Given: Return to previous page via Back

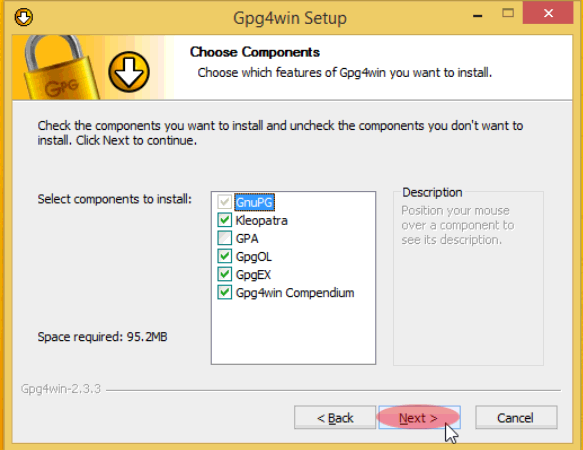Looking at the screenshot, I should (335, 418).
